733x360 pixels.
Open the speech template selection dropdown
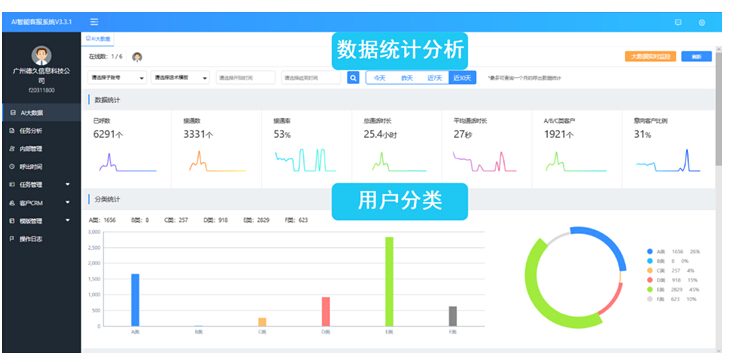tap(180, 78)
